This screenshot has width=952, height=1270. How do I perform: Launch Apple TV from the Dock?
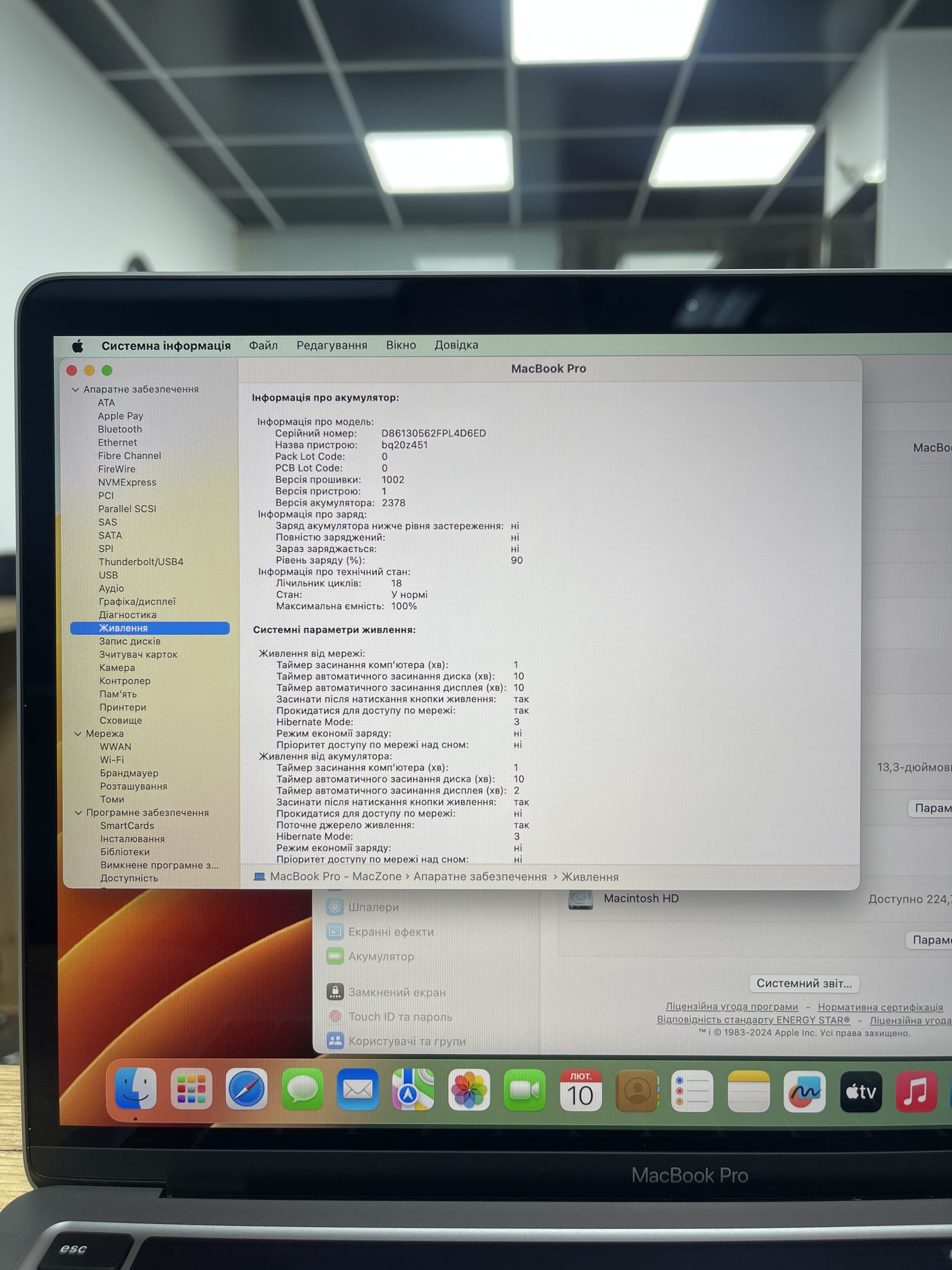(861, 1091)
